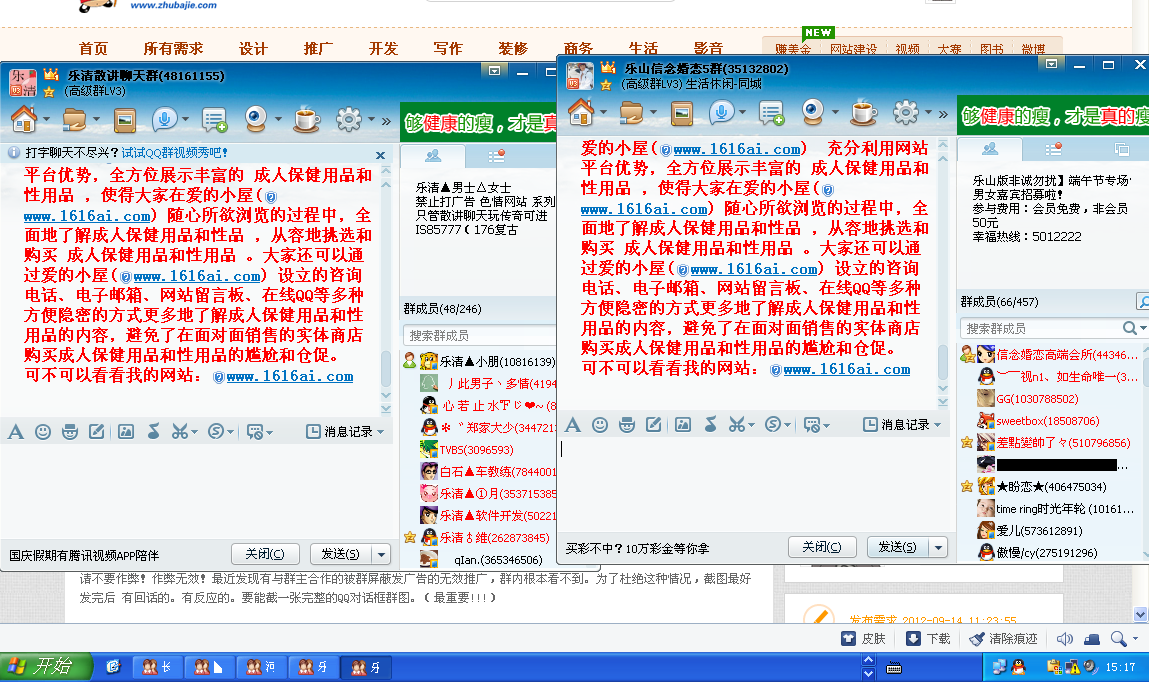1149x682 pixels.
Task: Click 下载 in browser status bar
Action: (928, 639)
